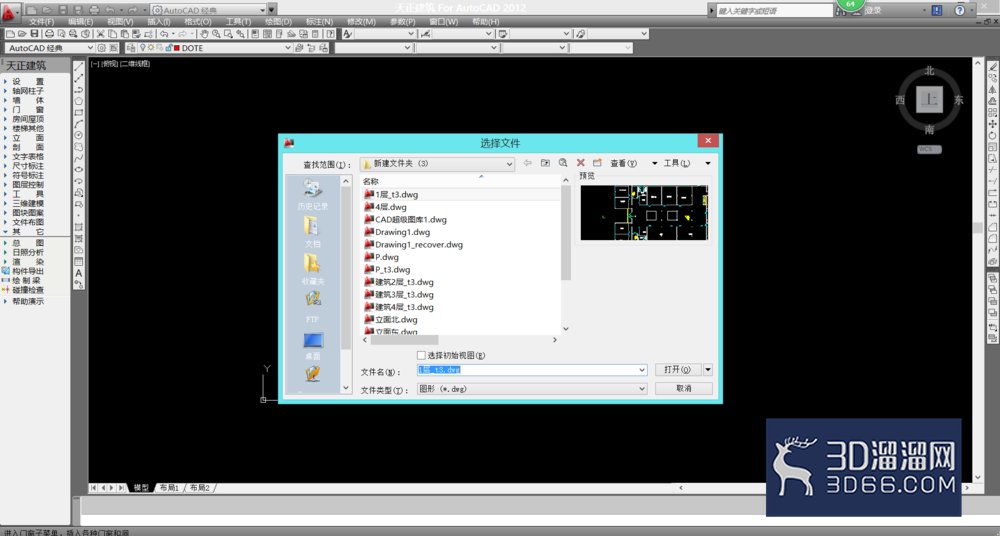
Task: Open the 绘图(D) menu
Action: tap(277, 22)
